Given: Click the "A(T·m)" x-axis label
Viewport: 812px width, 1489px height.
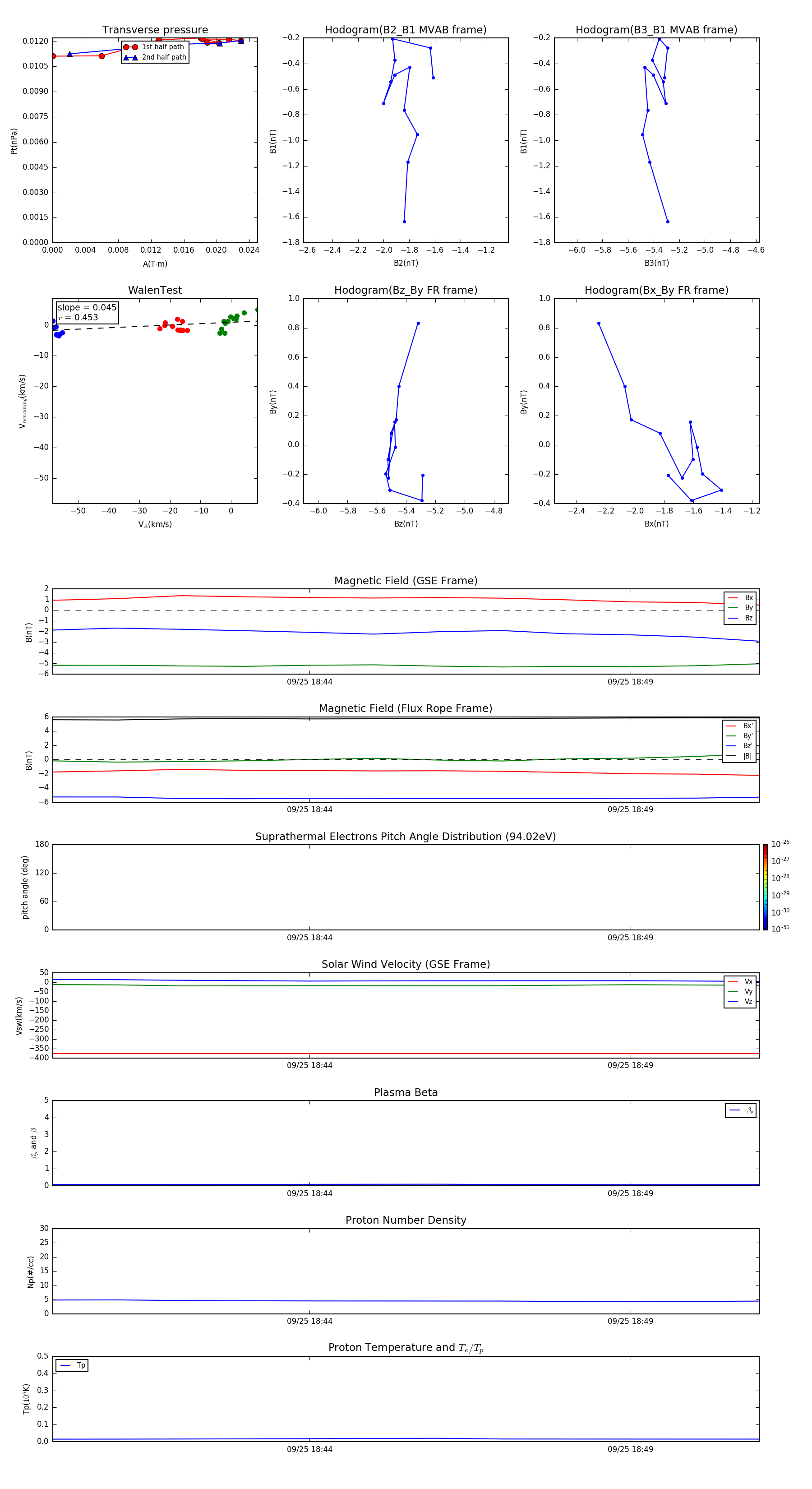Looking at the screenshot, I should click(155, 264).
